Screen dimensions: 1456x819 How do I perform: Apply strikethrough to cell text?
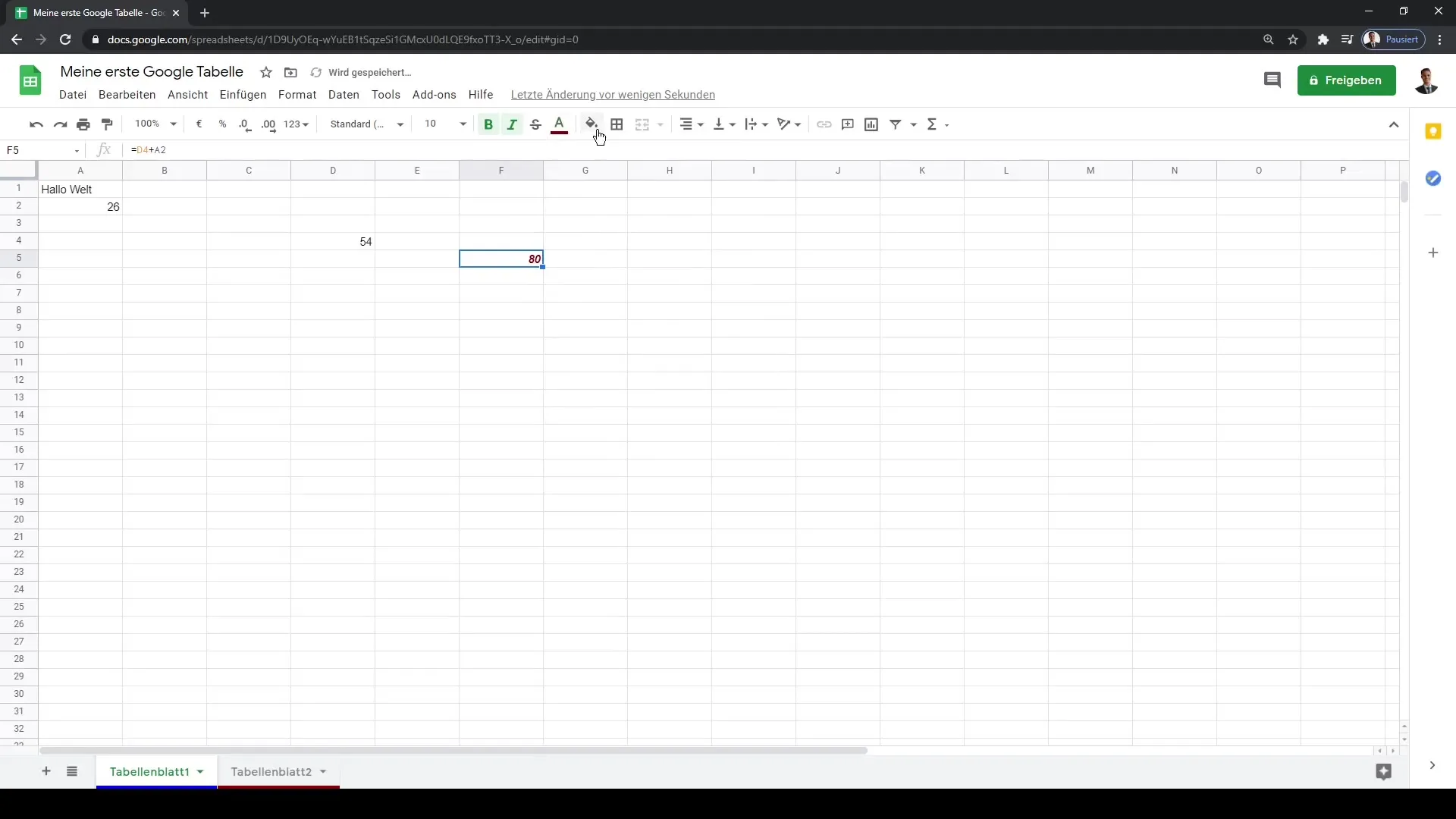[x=535, y=124]
